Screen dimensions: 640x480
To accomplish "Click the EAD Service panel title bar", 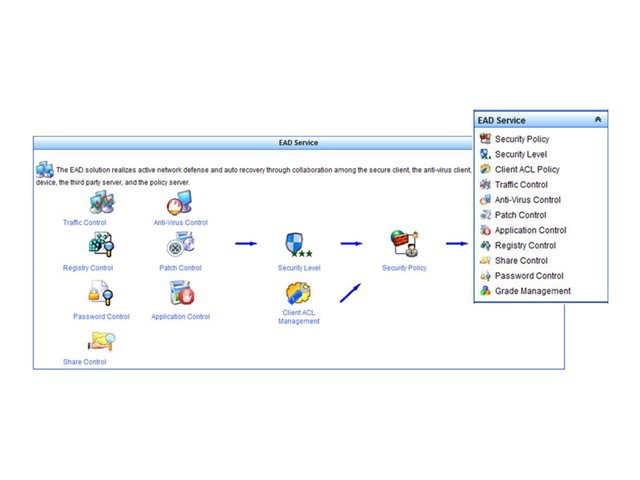I will tap(298, 143).
